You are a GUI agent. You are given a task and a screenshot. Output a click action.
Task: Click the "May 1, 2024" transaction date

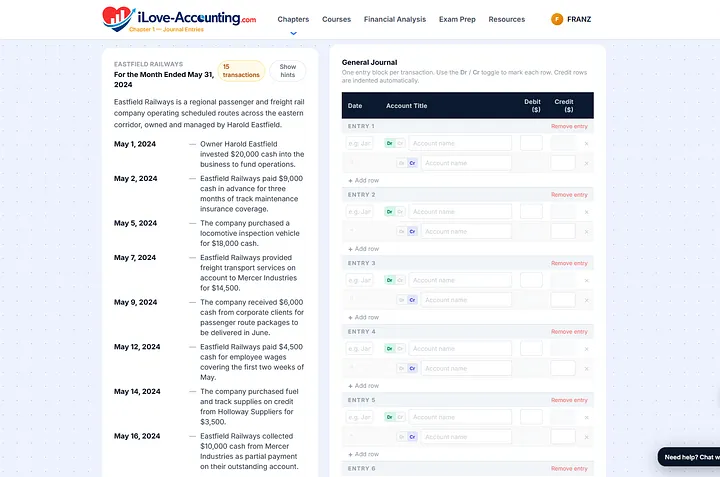coord(135,144)
